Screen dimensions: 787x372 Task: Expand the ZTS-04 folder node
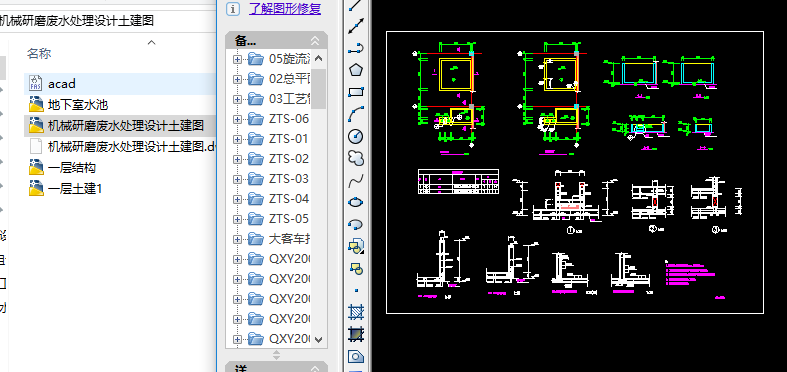(x=237, y=199)
